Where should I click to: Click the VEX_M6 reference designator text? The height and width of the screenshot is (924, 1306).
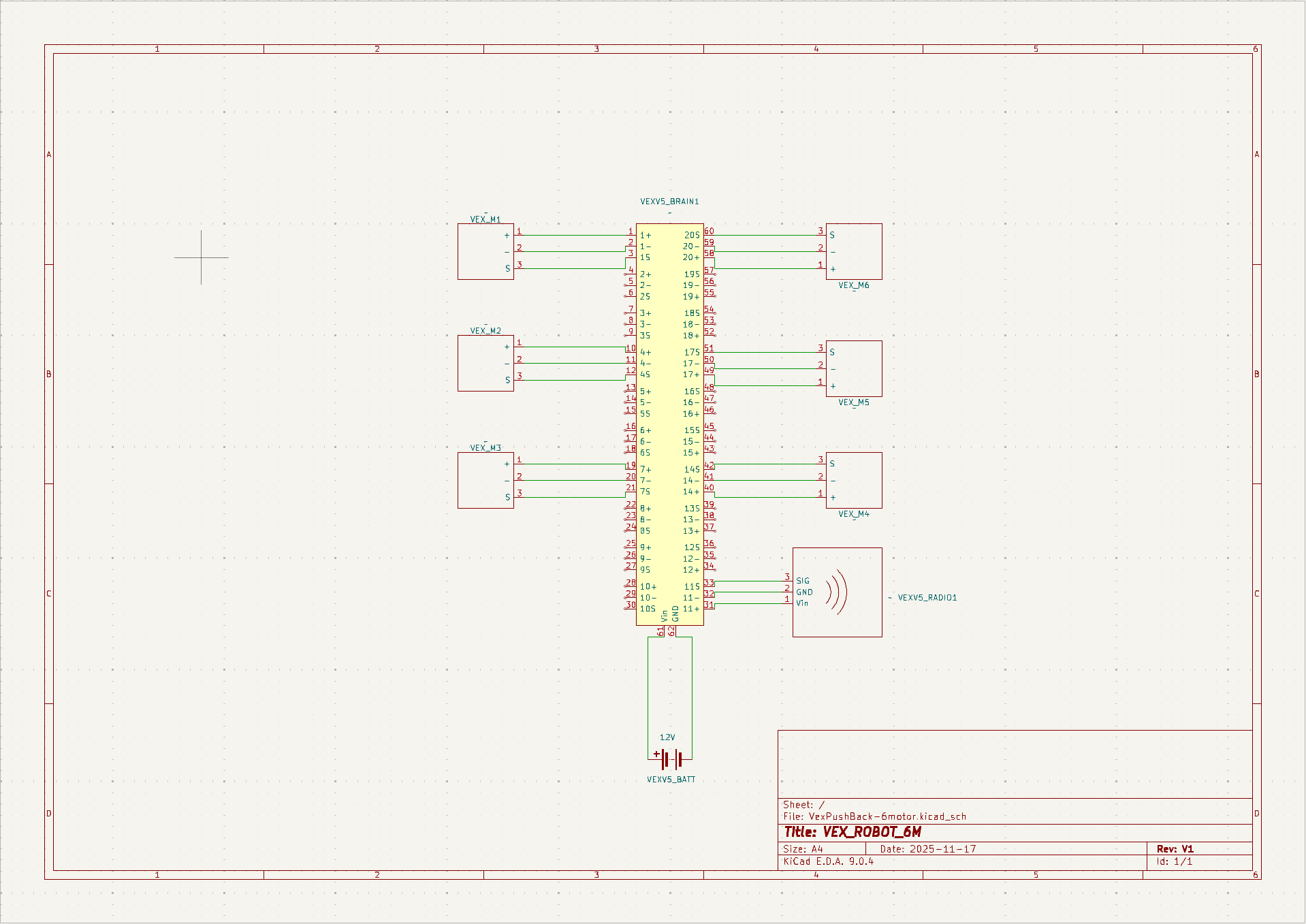854,285
